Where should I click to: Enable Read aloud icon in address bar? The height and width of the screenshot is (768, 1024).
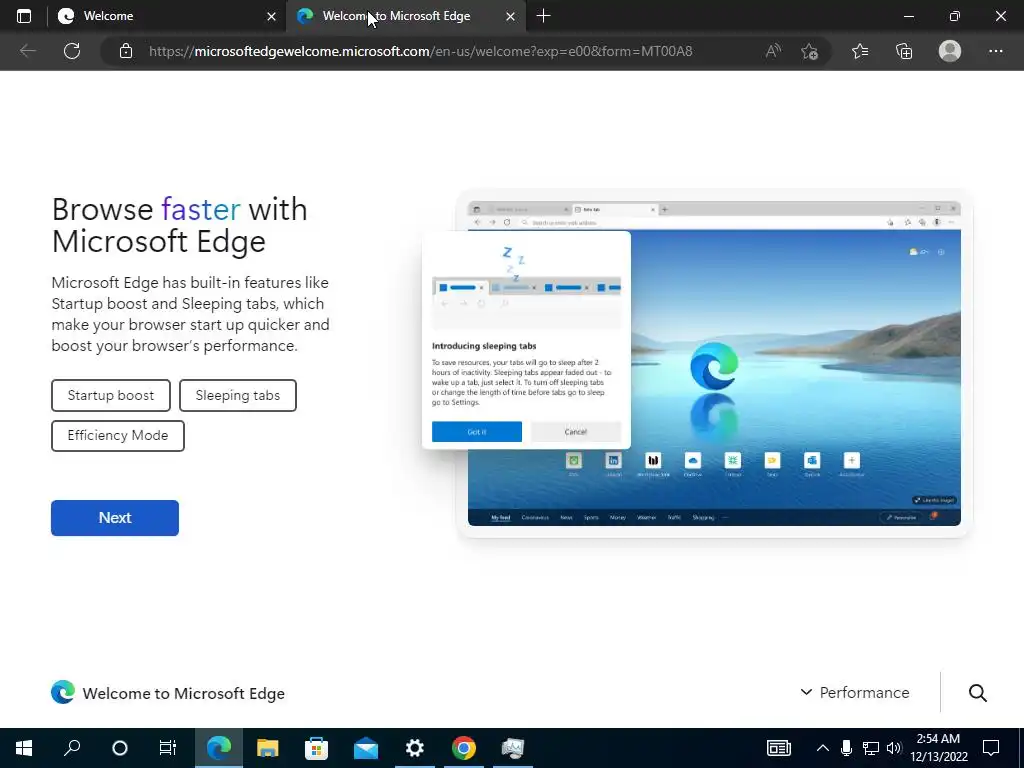click(x=773, y=51)
